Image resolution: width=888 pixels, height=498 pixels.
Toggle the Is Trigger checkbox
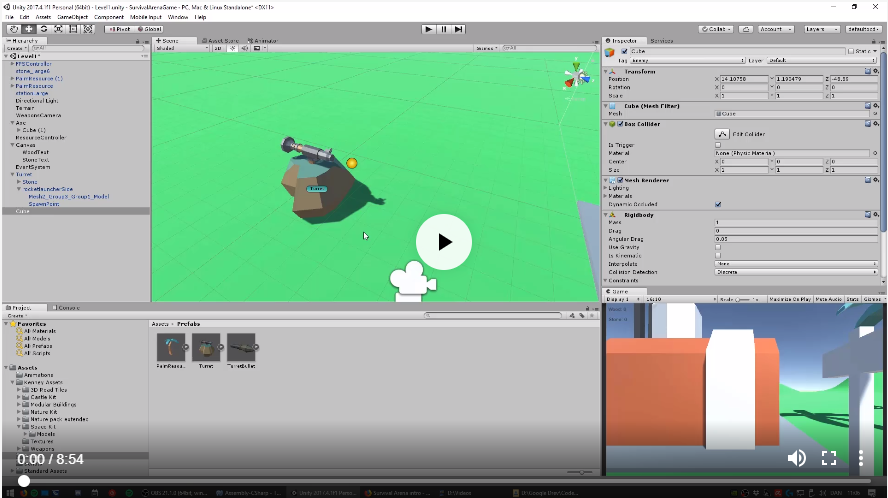point(718,145)
